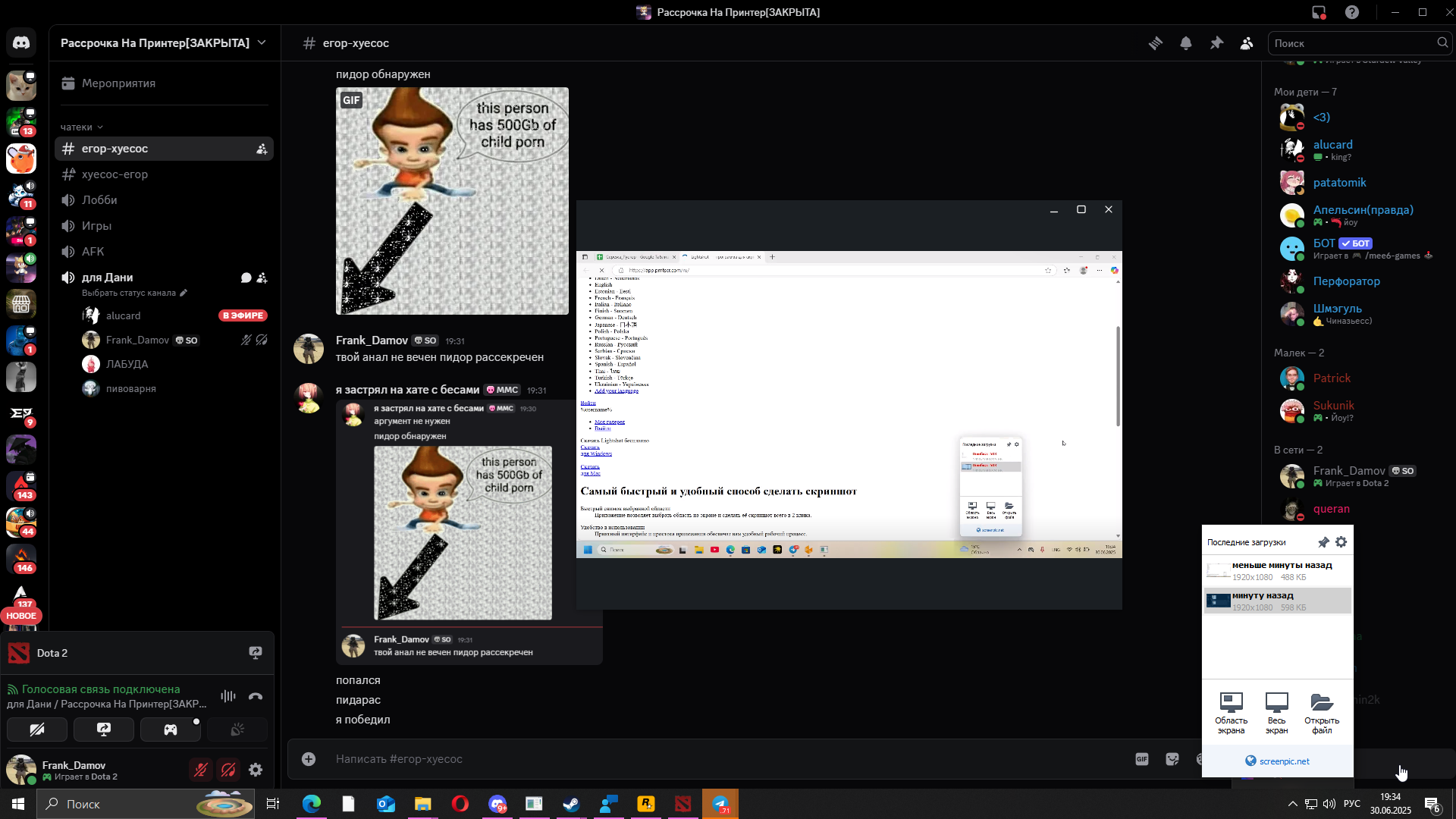Switch to хуесос-егор text channel
This screenshot has width=1456, height=819.
pyautogui.click(x=164, y=174)
